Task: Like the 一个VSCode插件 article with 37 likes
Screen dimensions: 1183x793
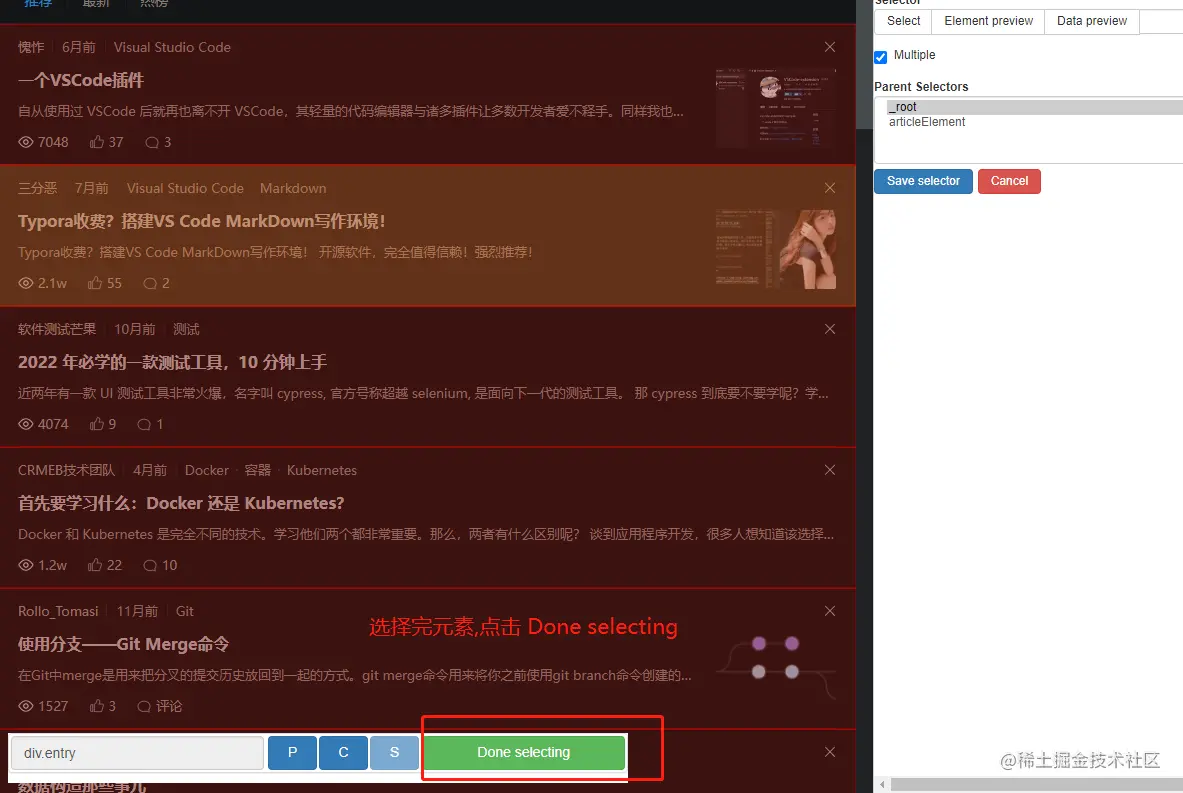Action: click(x=106, y=142)
